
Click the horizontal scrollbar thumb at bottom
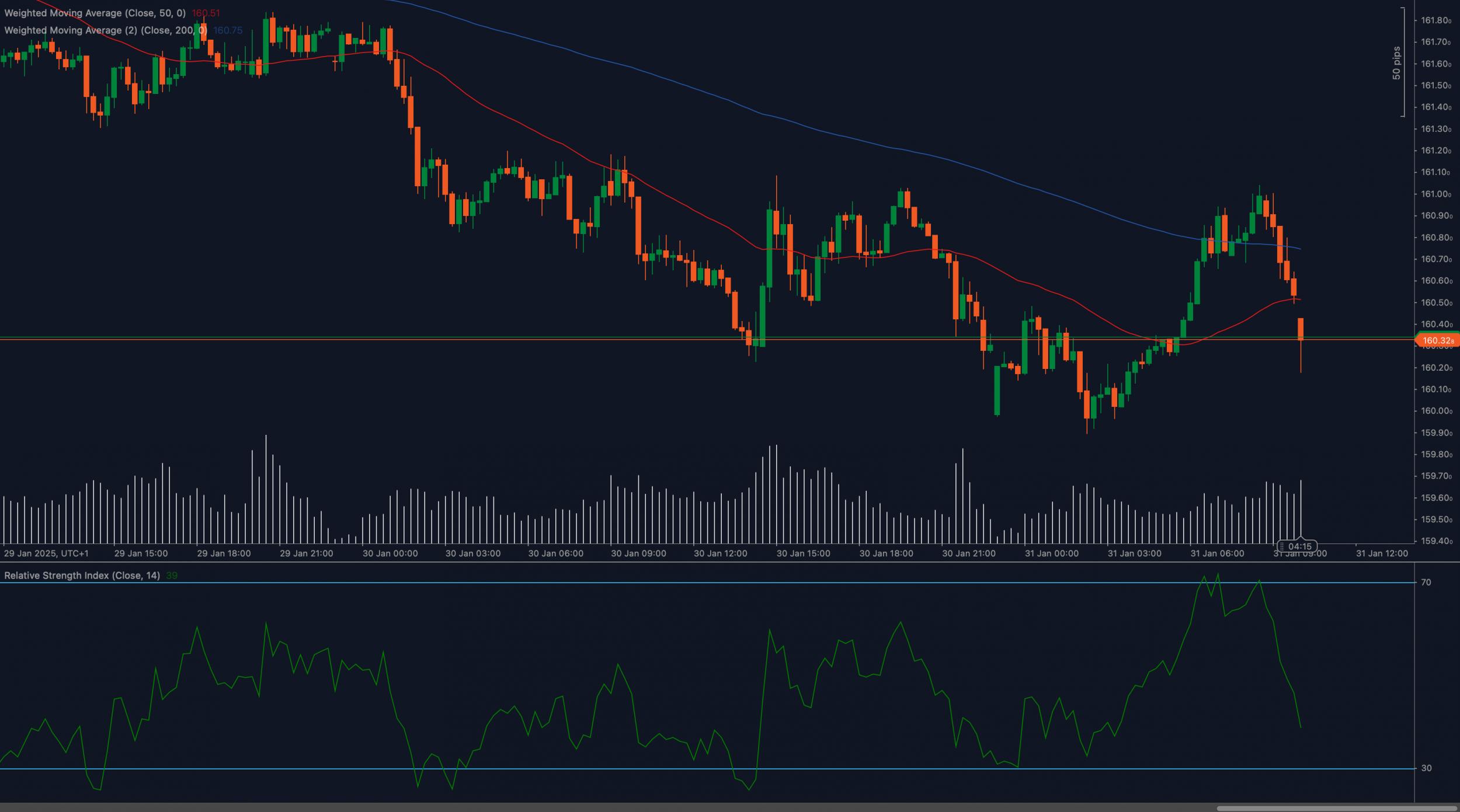coord(1337,808)
